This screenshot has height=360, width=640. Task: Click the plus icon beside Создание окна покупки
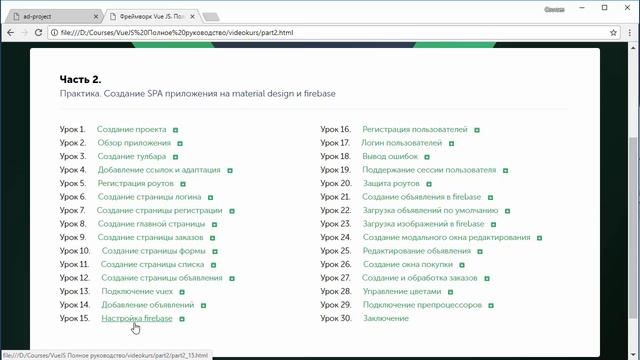click(x=462, y=265)
